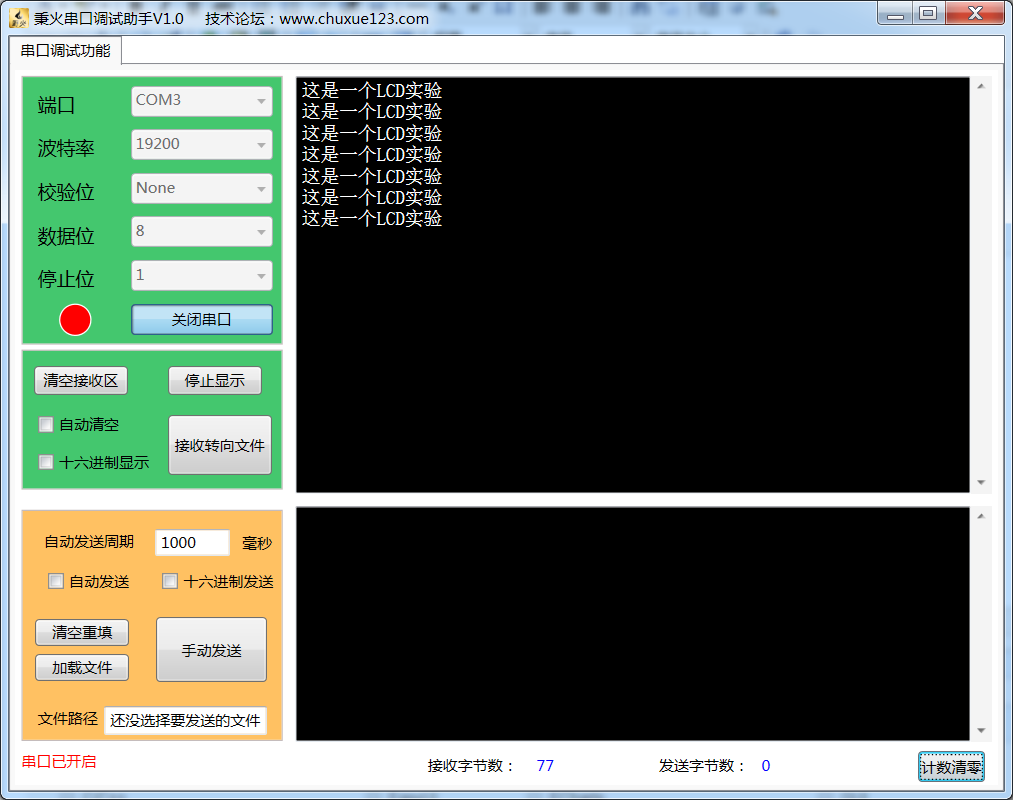This screenshot has width=1013, height=800.
Task: Expand the 数据位 8 dropdown
Action: [202, 231]
